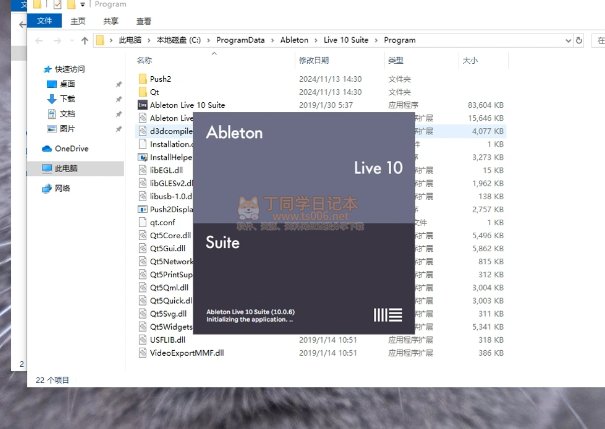
Task: Sort by the 修改日期 column header
Action: (x=314, y=60)
